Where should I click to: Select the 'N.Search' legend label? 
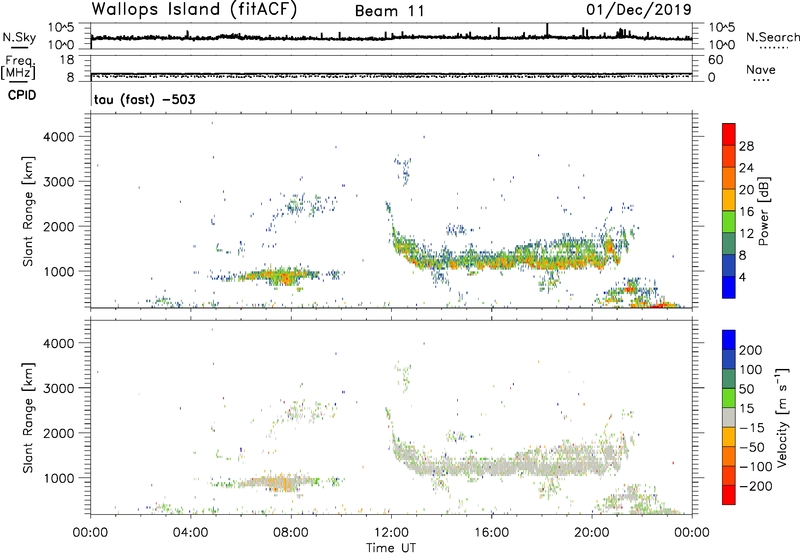pyautogui.click(x=772, y=37)
